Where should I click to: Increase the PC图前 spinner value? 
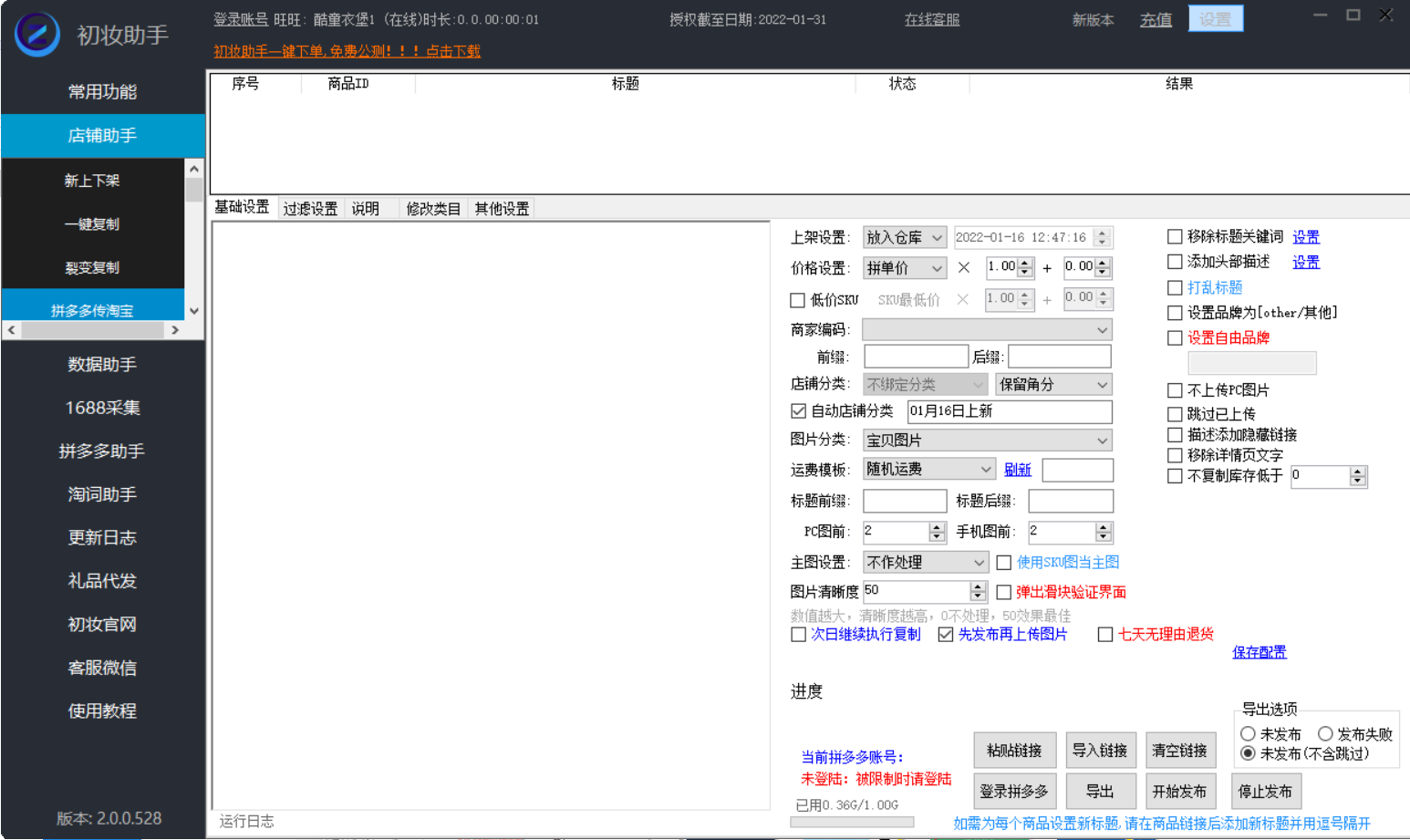(937, 527)
